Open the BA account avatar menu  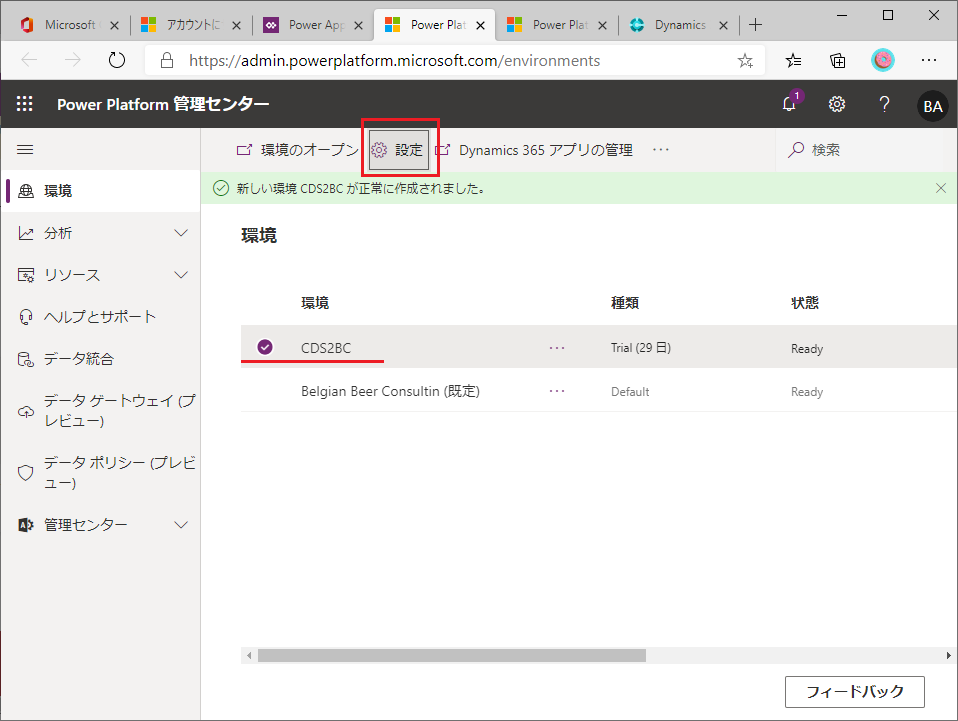pos(932,106)
